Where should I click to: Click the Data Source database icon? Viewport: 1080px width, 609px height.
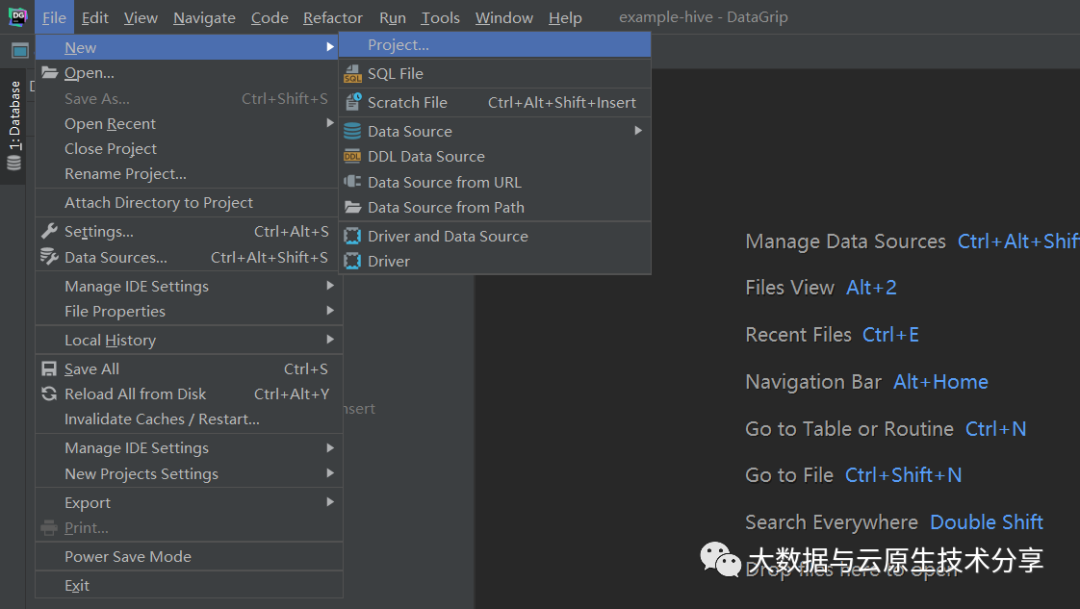pos(352,131)
